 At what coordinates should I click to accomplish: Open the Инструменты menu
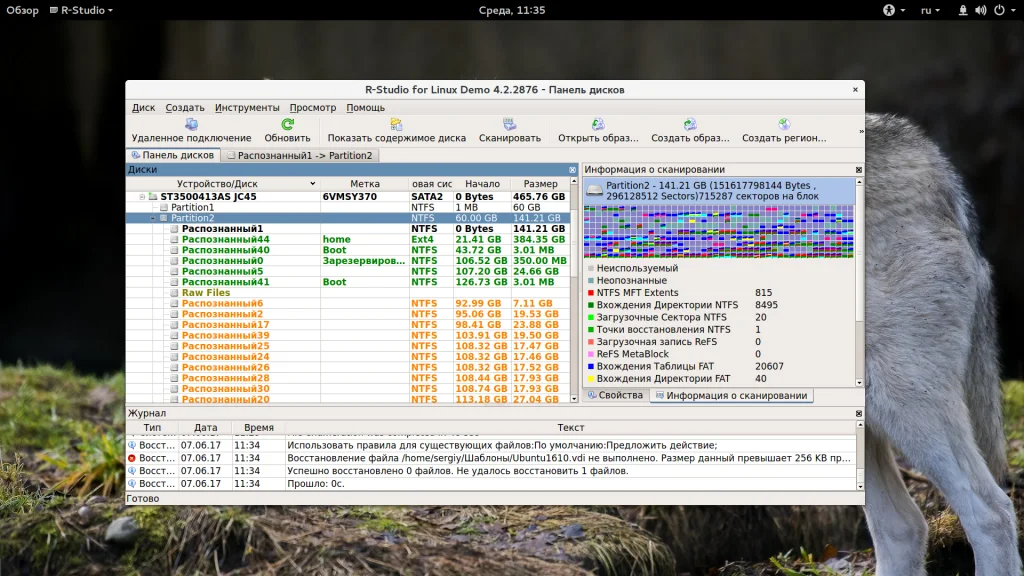click(247, 107)
